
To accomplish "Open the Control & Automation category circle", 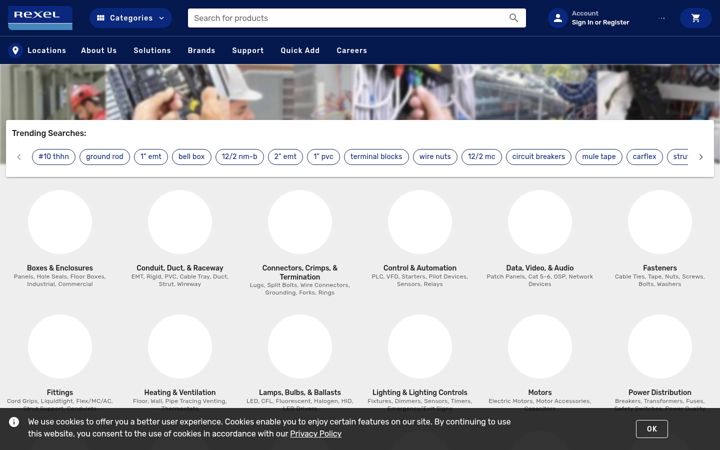I will pos(420,222).
